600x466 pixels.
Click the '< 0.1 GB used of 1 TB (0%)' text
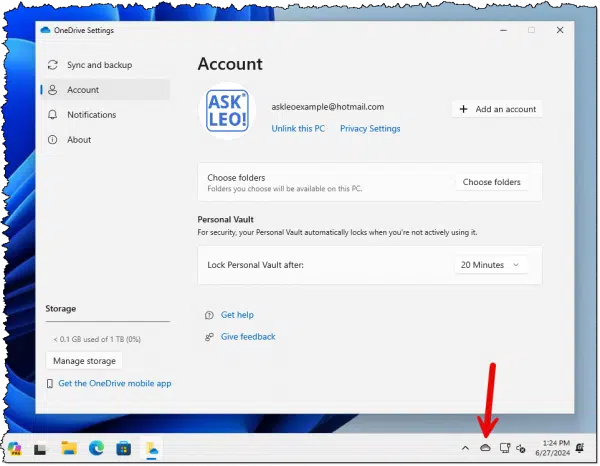pos(97,339)
